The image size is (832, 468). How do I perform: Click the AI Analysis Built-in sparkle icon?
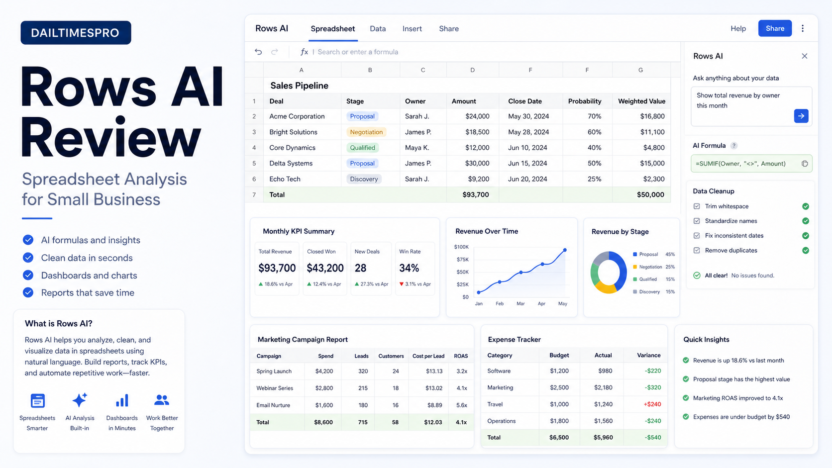pos(80,400)
